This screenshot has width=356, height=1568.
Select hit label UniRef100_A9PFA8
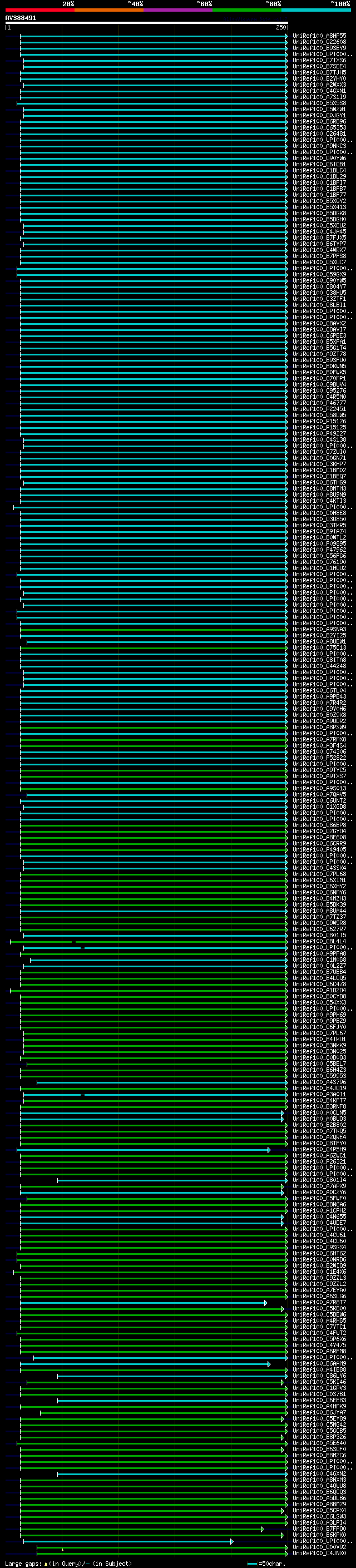[319, 953]
